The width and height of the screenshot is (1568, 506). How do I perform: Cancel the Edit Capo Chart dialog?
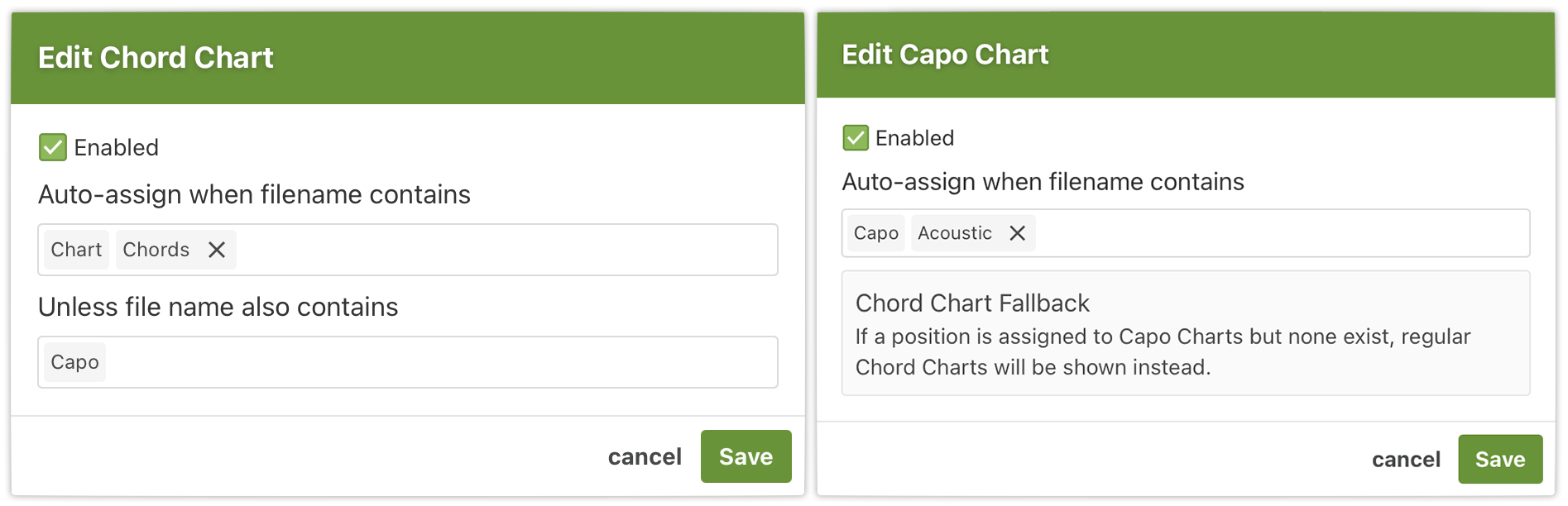point(1406,459)
